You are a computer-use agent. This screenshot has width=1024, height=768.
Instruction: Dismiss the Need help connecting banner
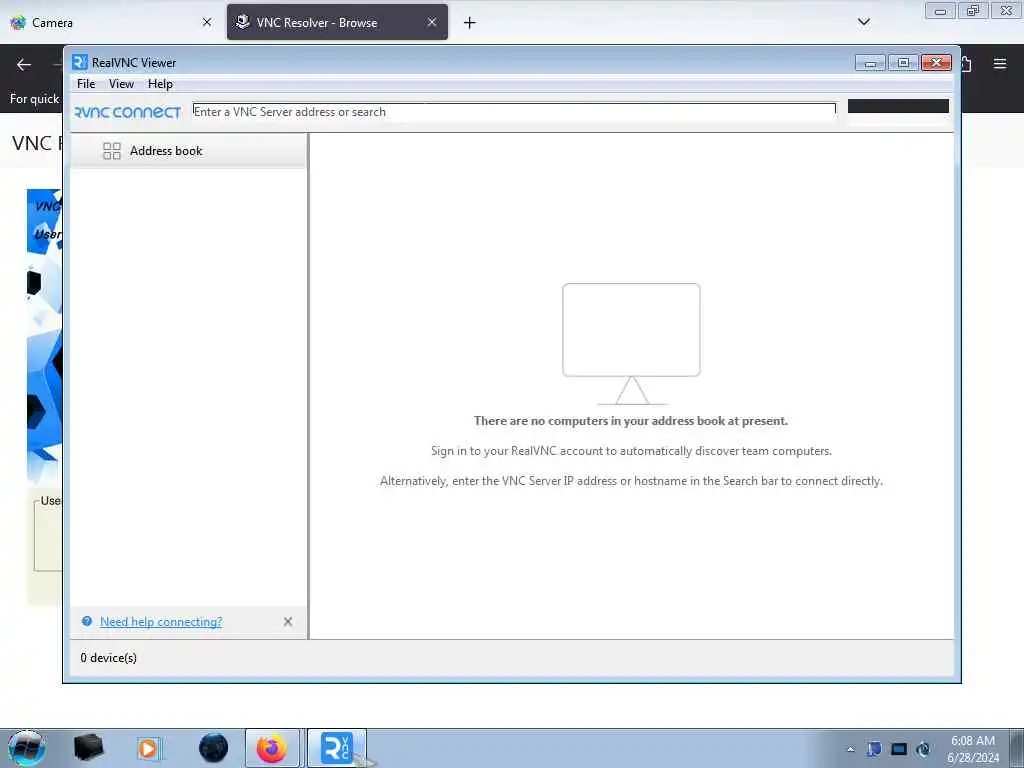pyautogui.click(x=288, y=622)
